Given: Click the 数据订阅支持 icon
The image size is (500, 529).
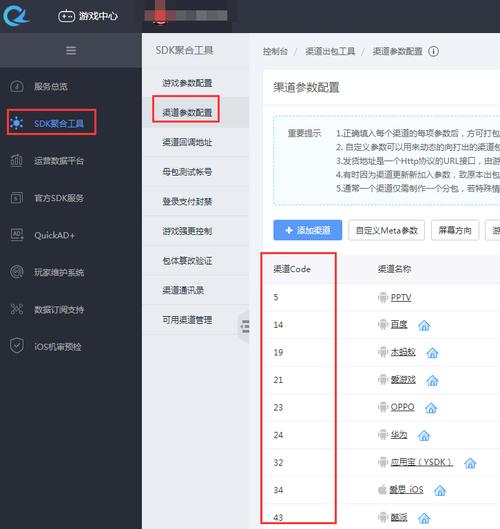Looking at the screenshot, I should click(17, 309).
